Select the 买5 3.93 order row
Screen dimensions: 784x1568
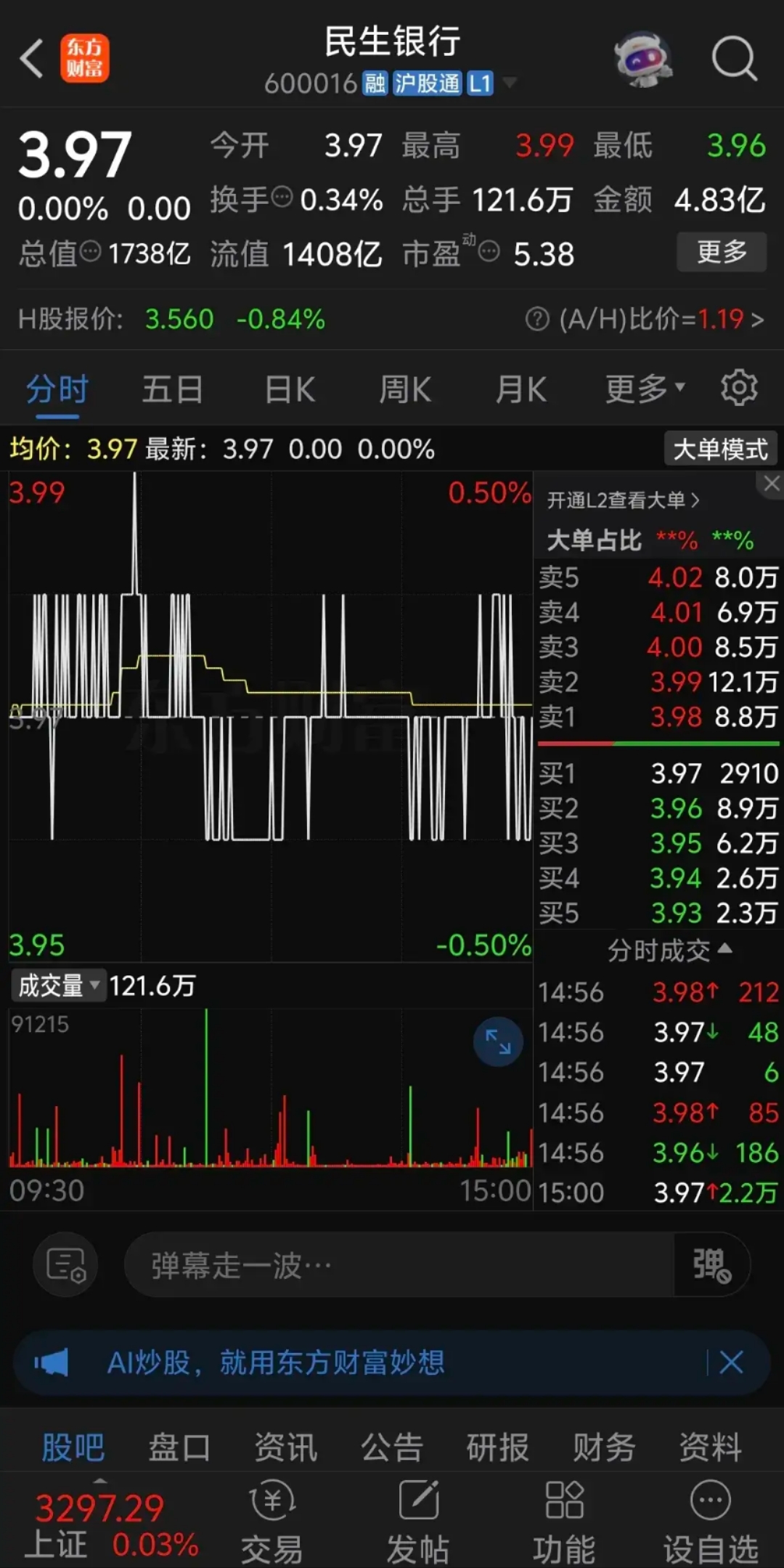tap(658, 913)
